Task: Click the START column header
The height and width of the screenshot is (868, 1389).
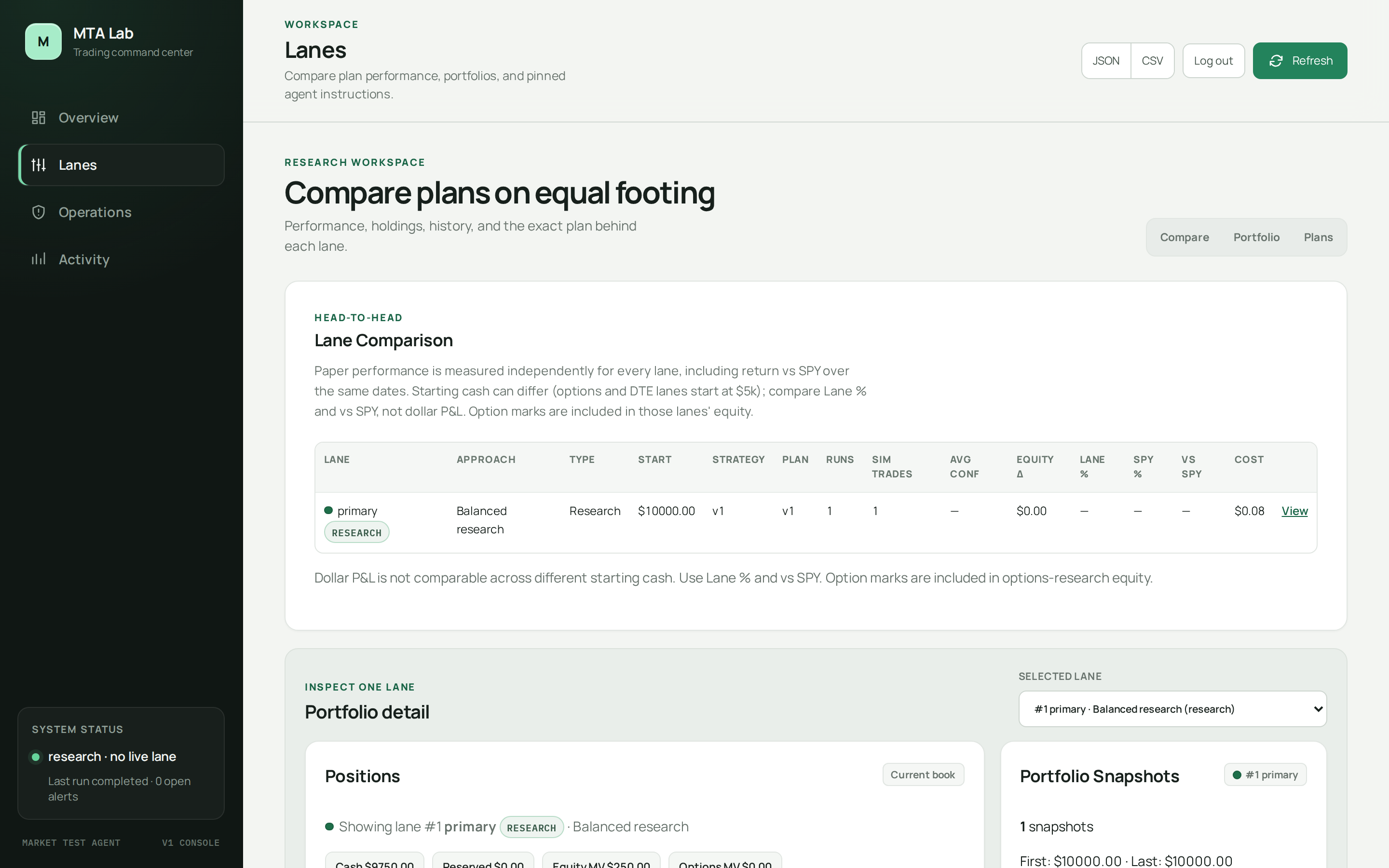Action: pos(654,459)
